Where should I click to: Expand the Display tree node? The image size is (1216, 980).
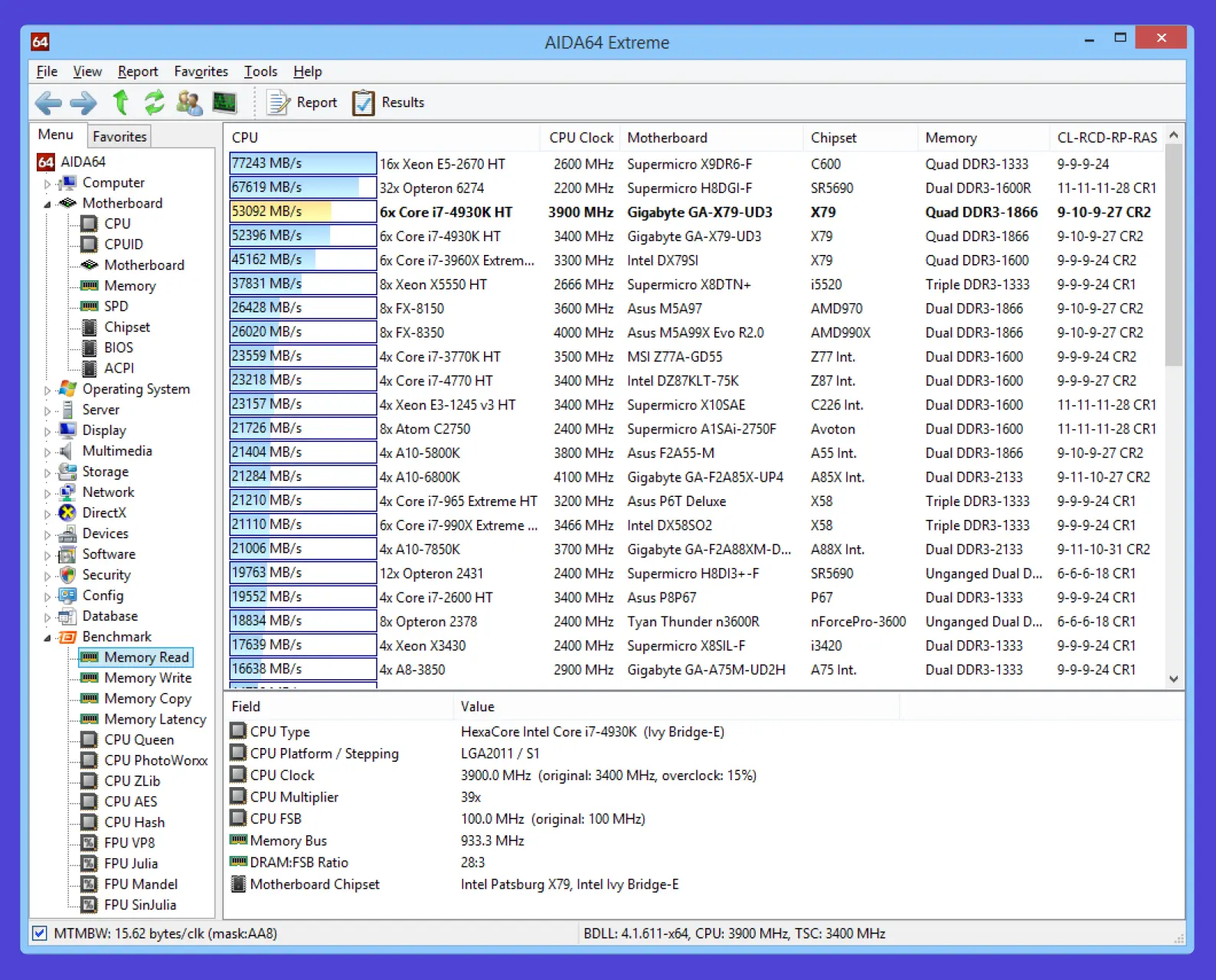pyautogui.click(x=47, y=432)
